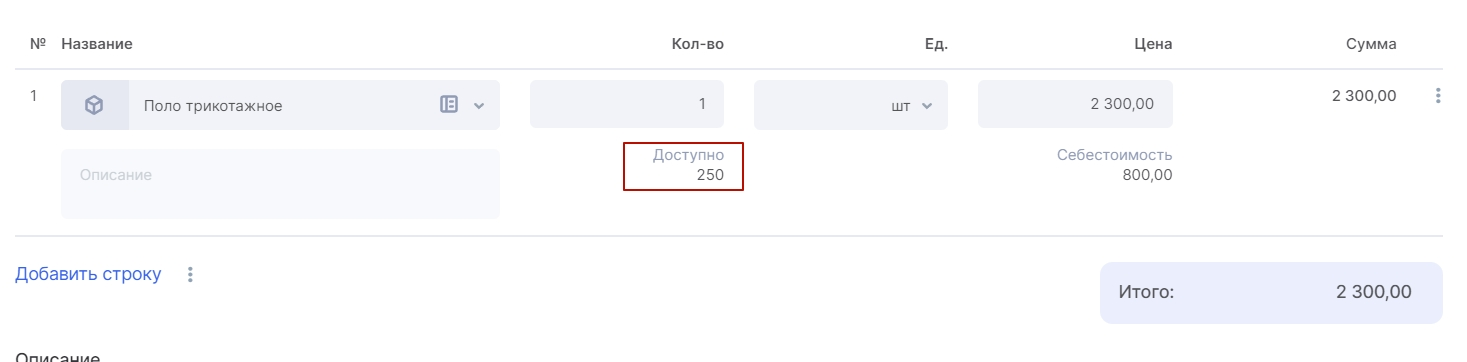The height and width of the screenshot is (362, 1467).
Task: Click the chevron next to шт
Action: [926, 105]
